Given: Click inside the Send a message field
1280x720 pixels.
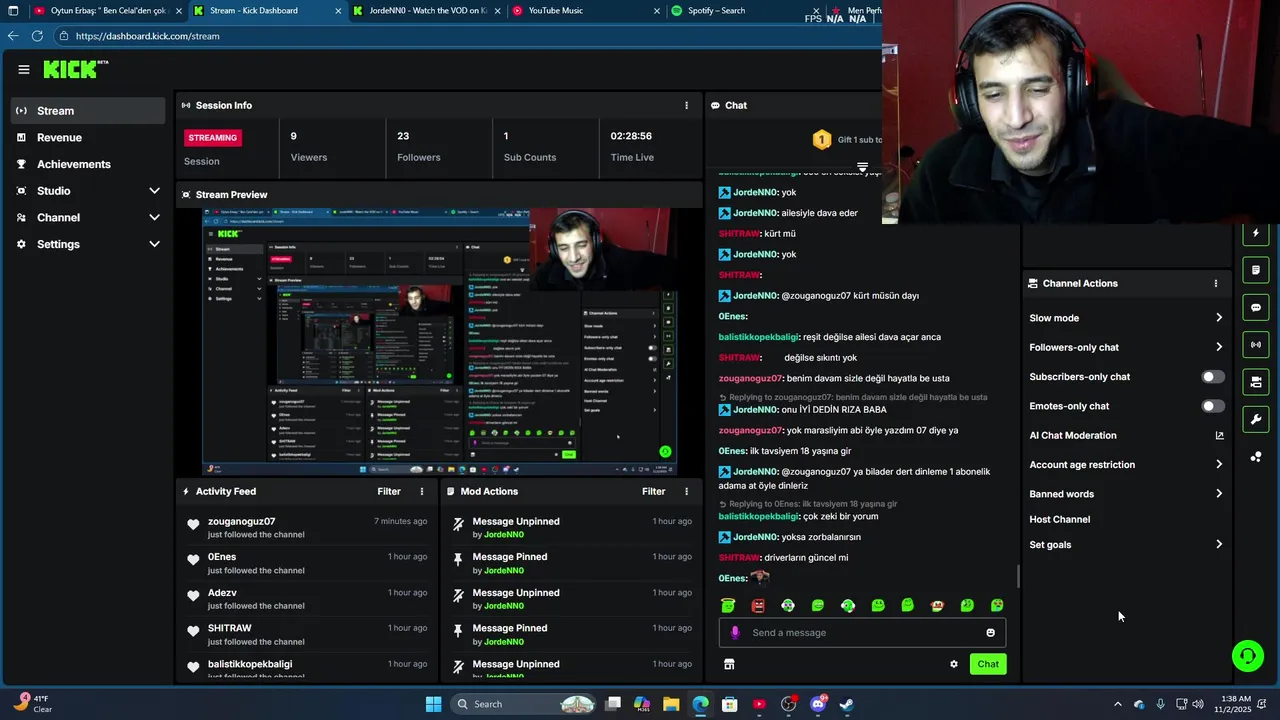Looking at the screenshot, I should (862, 632).
